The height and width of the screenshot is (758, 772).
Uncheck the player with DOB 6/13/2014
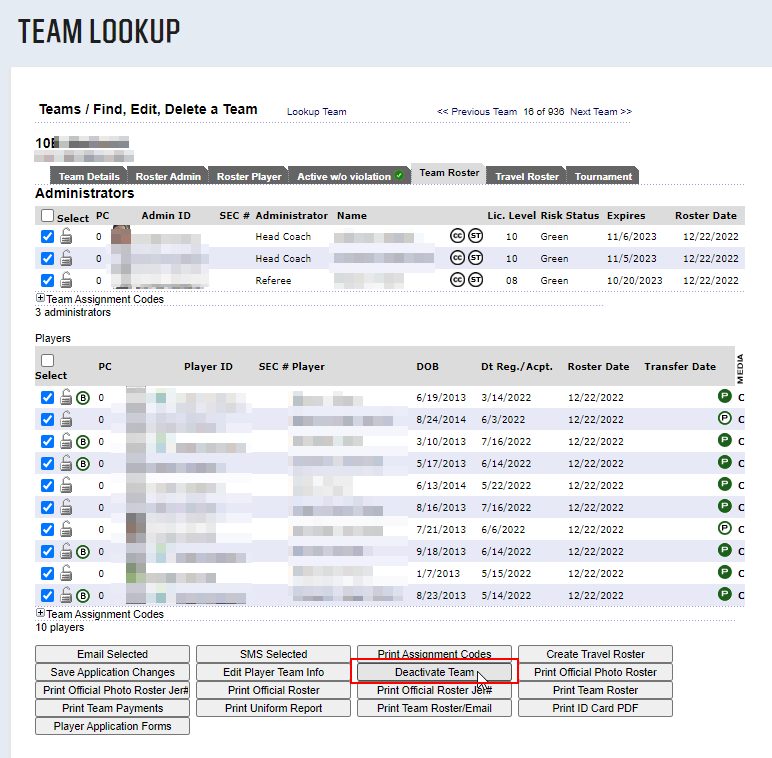click(47, 485)
